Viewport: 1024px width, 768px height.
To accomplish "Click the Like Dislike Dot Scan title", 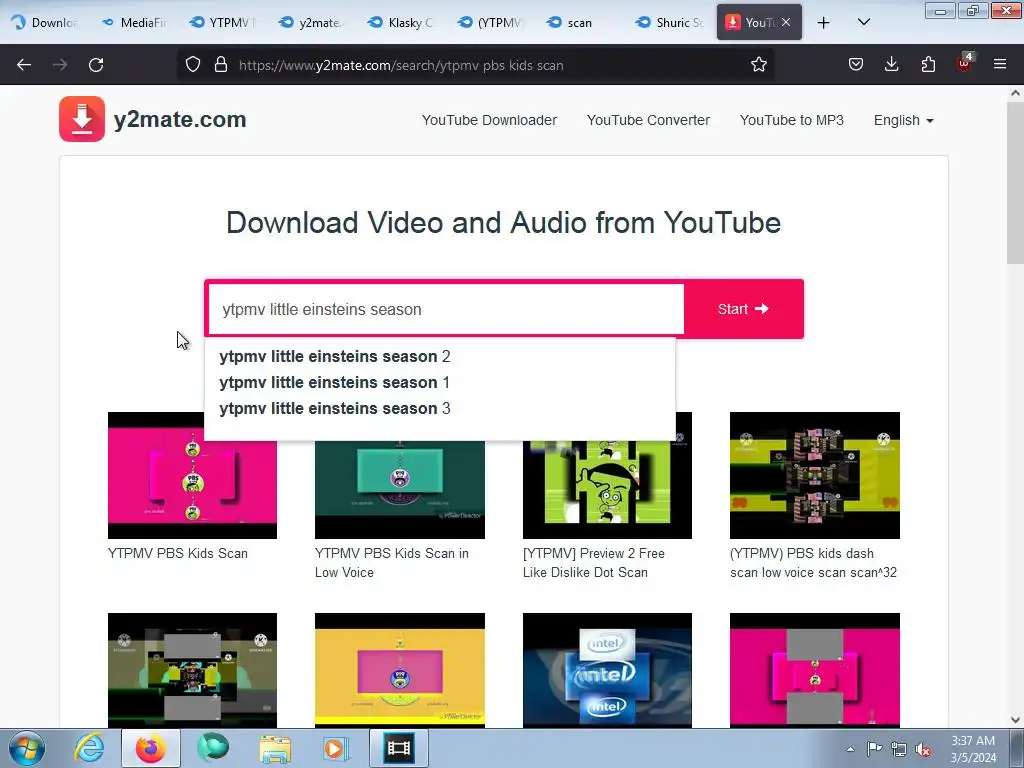I will [593, 562].
